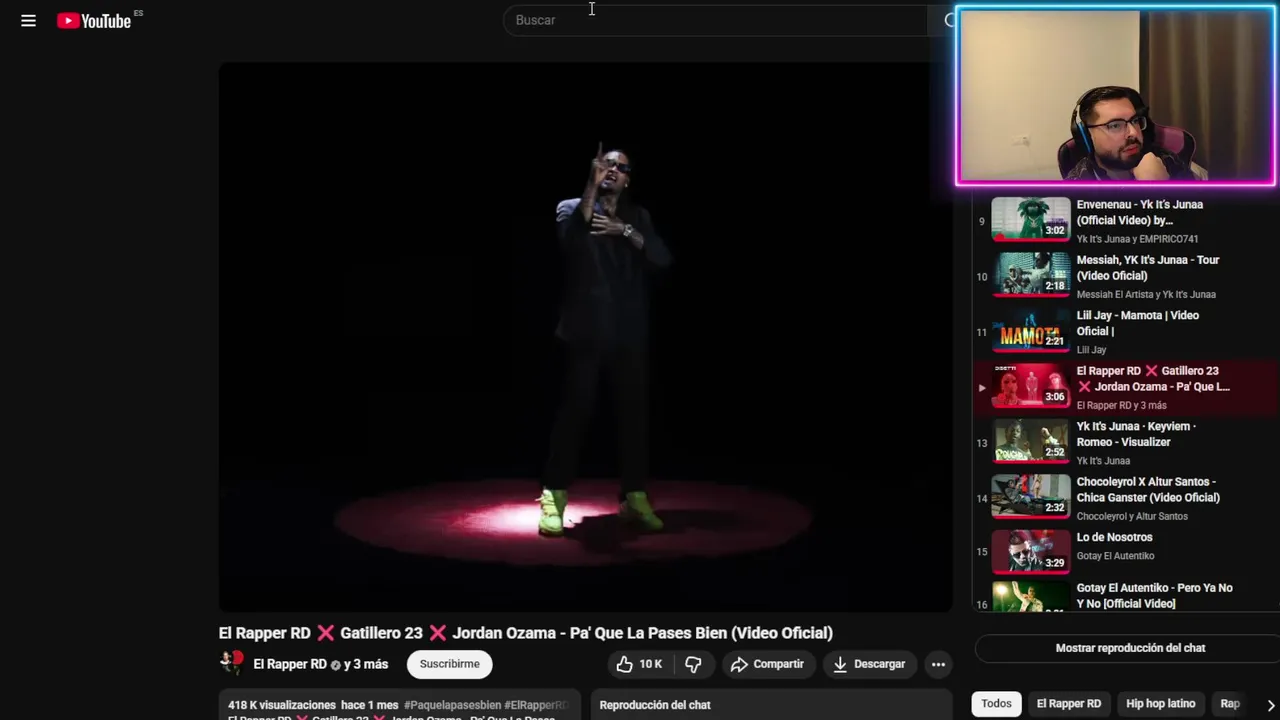This screenshot has height=720, width=1280.
Task: Like the video with thumbs up
Action: point(639,664)
